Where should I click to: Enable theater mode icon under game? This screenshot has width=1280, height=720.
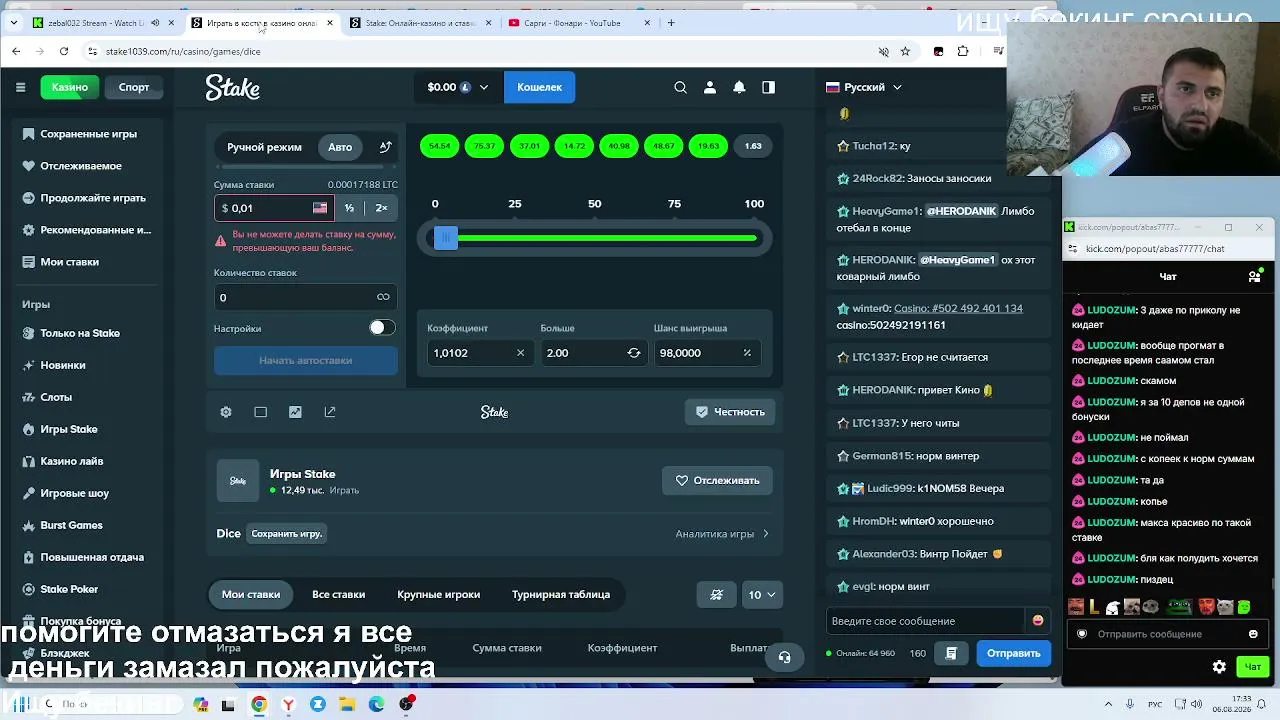260,412
